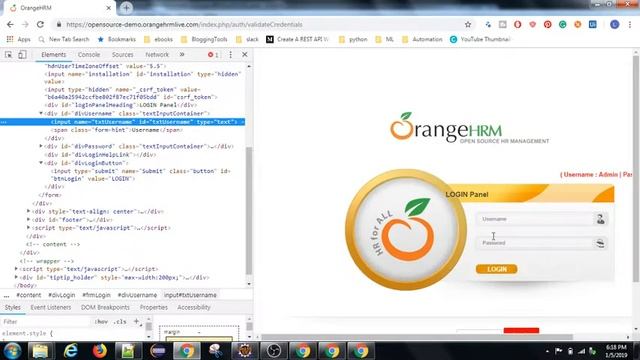Collapse the divUsername node in DOM tree
This screenshot has width=640, height=360.
tap(41, 113)
